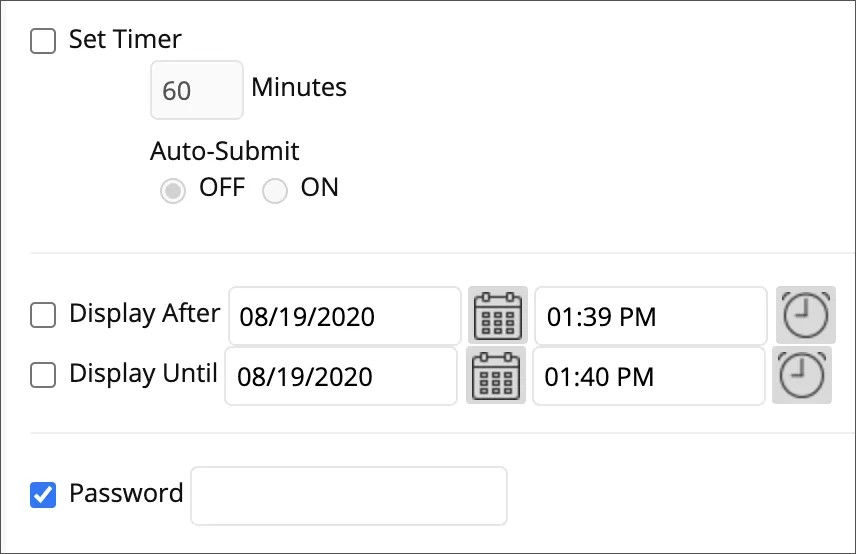Image resolution: width=856 pixels, height=554 pixels.
Task: Open the Display Until date calendar picker
Action: pyautogui.click(x=496, y=376)
